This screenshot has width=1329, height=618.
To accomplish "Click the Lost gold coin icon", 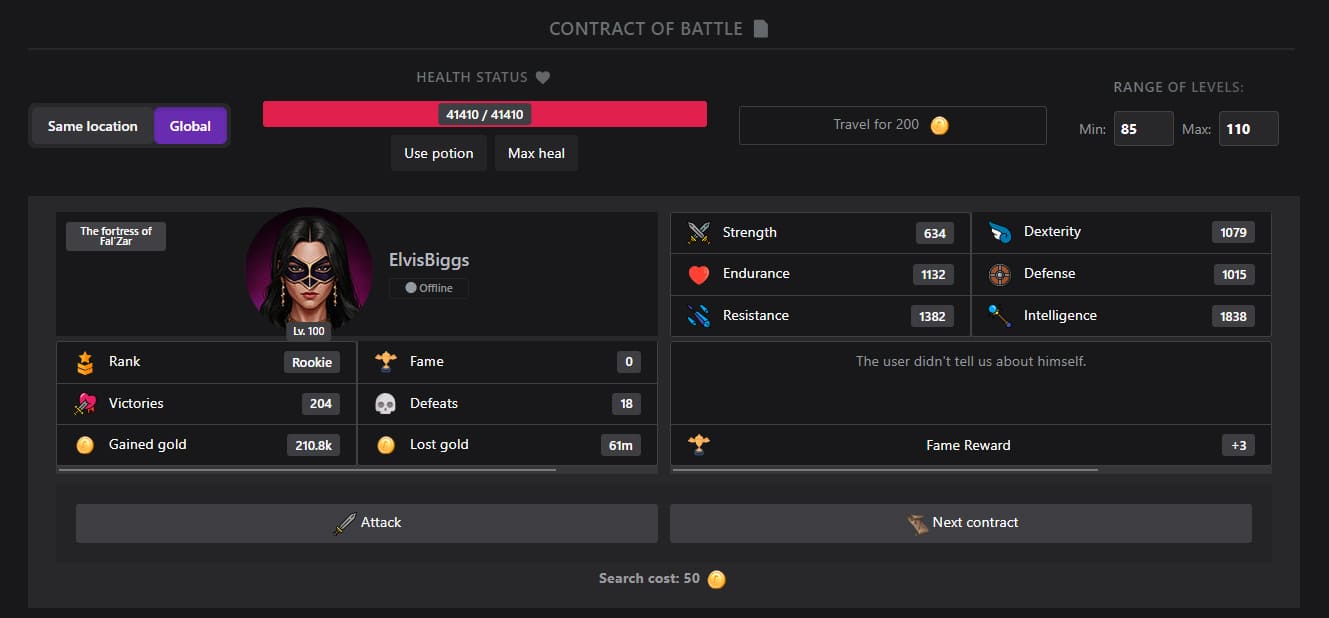I will pyautogui.click(x=386, y=445).
